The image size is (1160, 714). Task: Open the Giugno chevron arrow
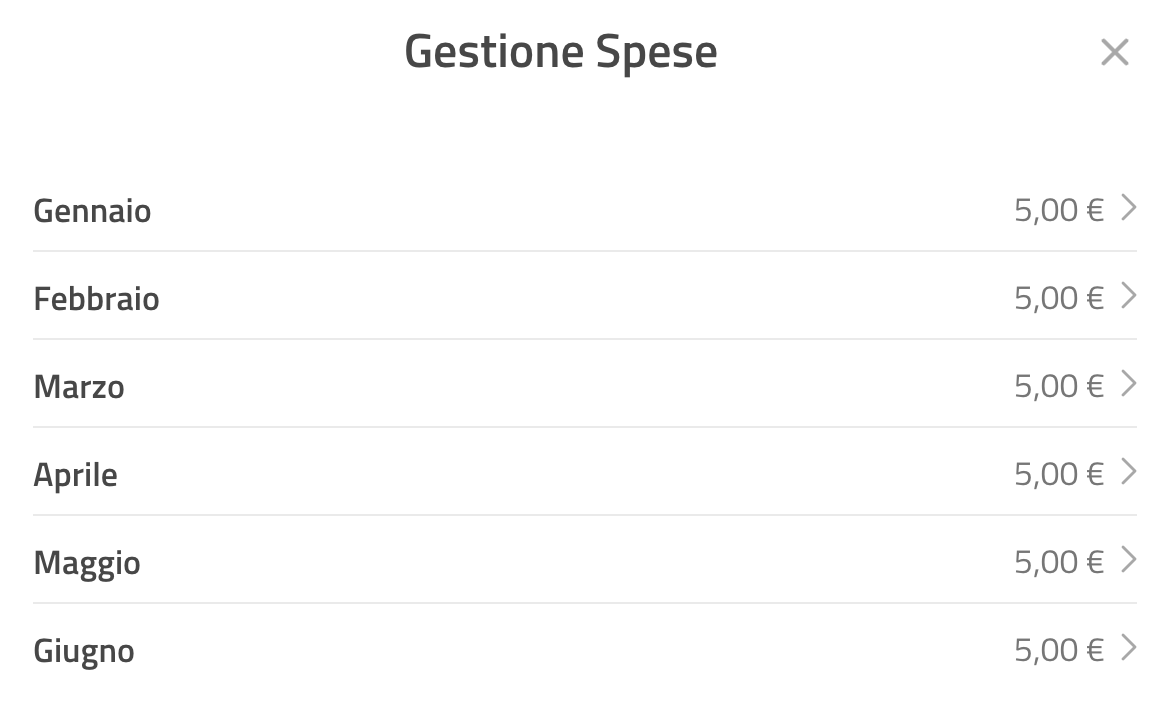click(x=1128, y=648)
